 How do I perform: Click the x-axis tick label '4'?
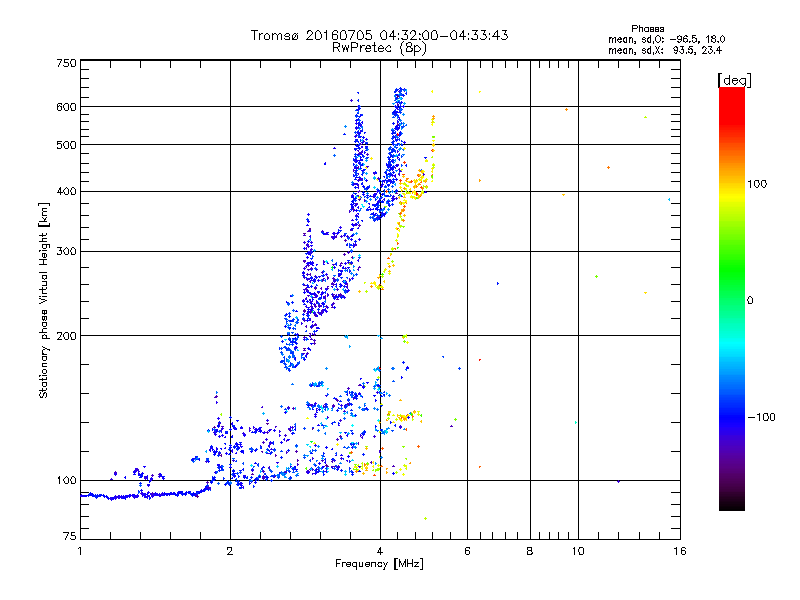coord(380,551)
